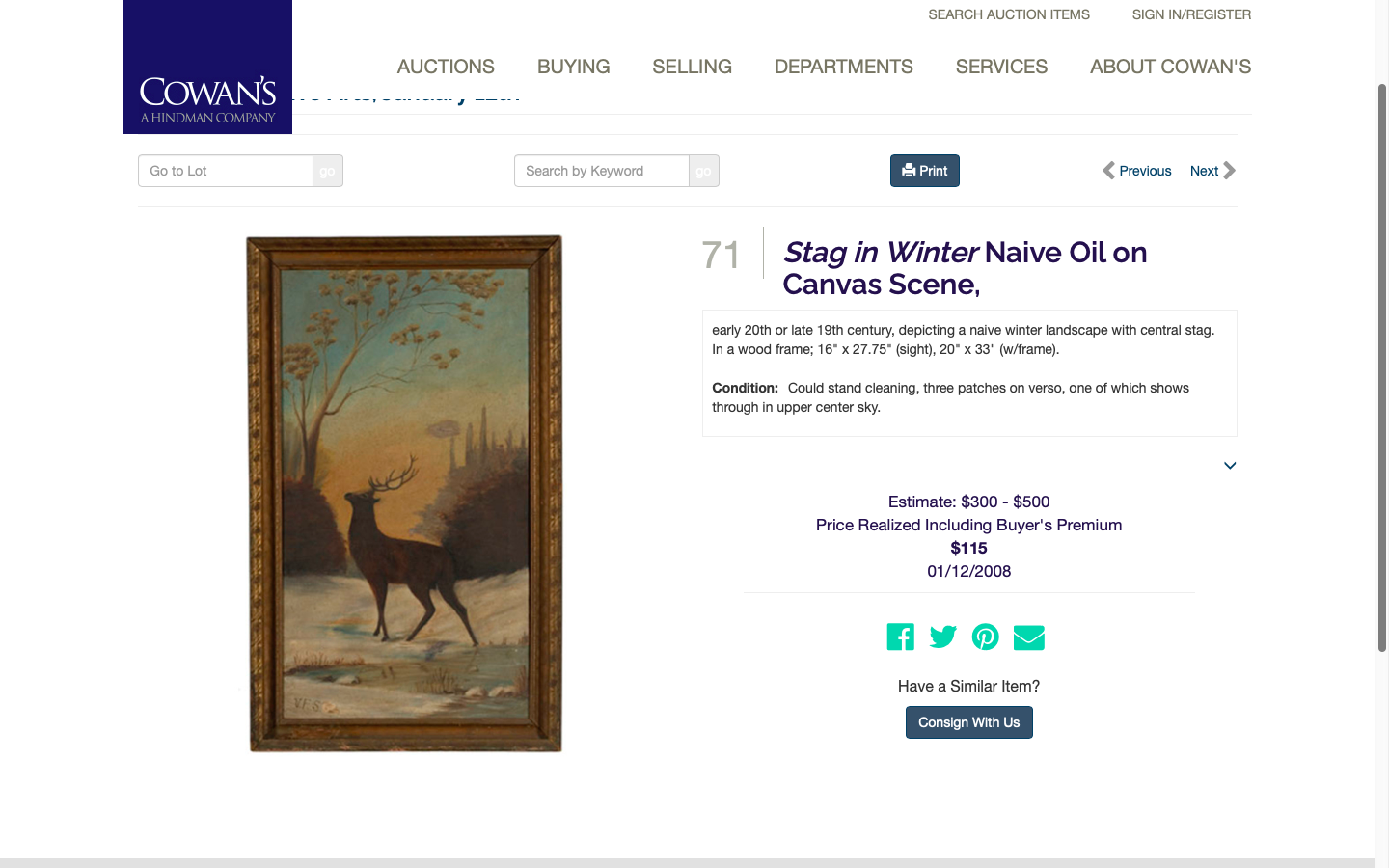Click the Consign With Us button
This screenshot has height=868, width=1389.
click(968, 722)
